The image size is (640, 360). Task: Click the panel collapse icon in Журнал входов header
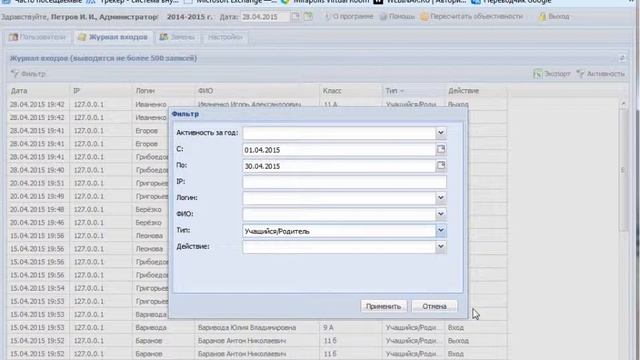pos(622,58)
